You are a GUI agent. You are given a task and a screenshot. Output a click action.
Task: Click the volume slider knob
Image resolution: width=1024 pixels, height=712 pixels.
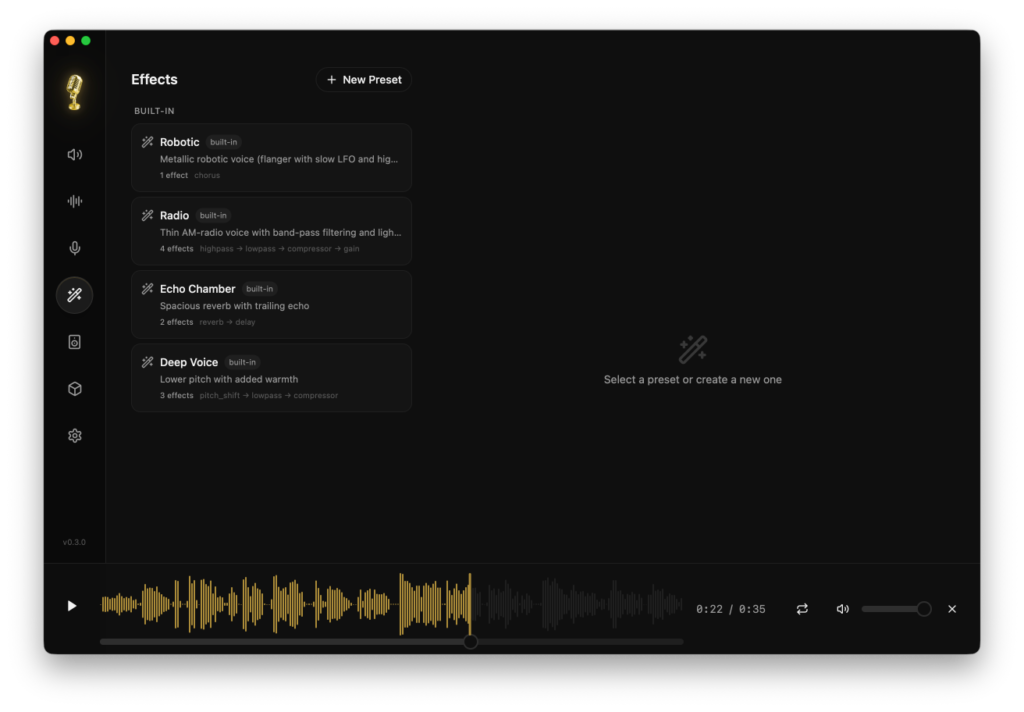coord(923,609)
